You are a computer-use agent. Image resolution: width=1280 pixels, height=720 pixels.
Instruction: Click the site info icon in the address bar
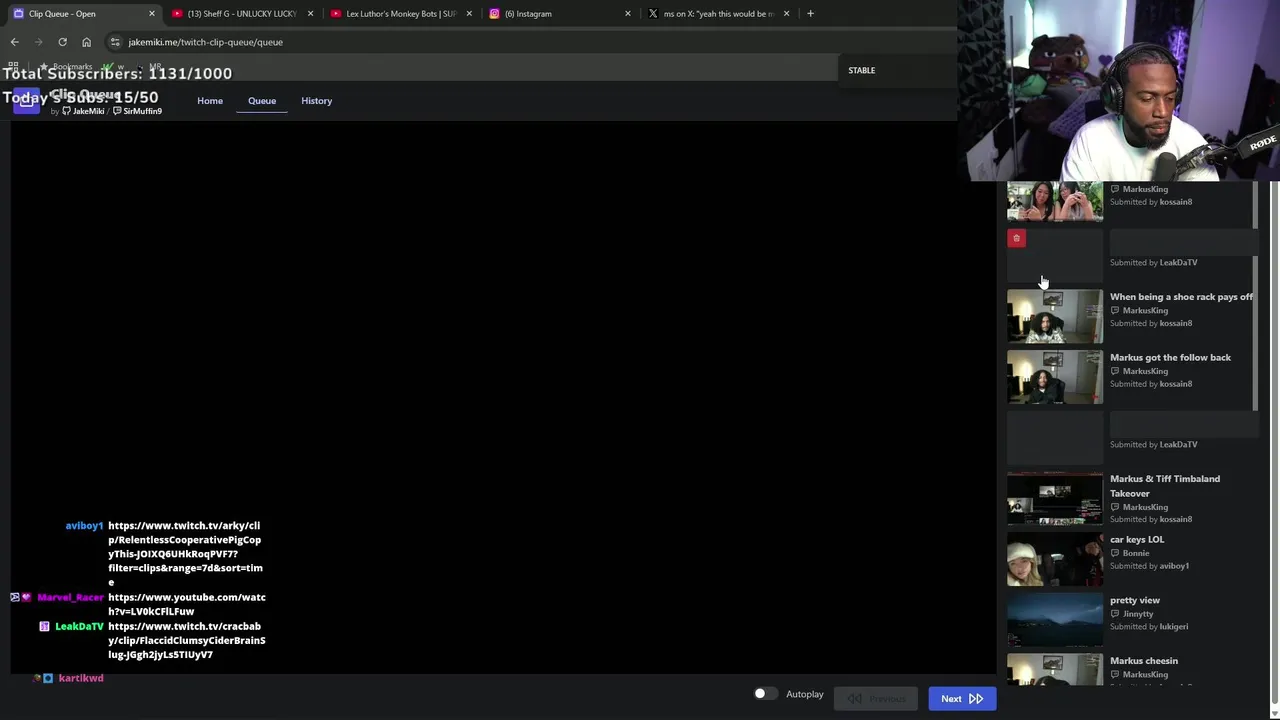coord(115,42)
